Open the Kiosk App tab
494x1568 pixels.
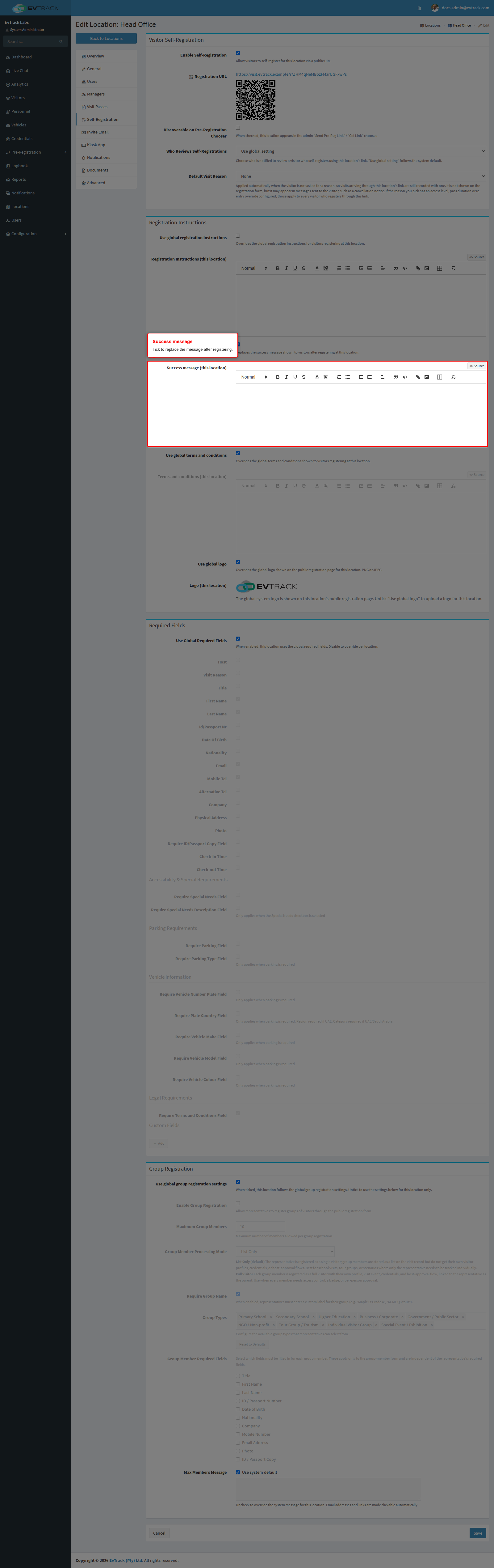pyautogui.click(x=106, y=145)
